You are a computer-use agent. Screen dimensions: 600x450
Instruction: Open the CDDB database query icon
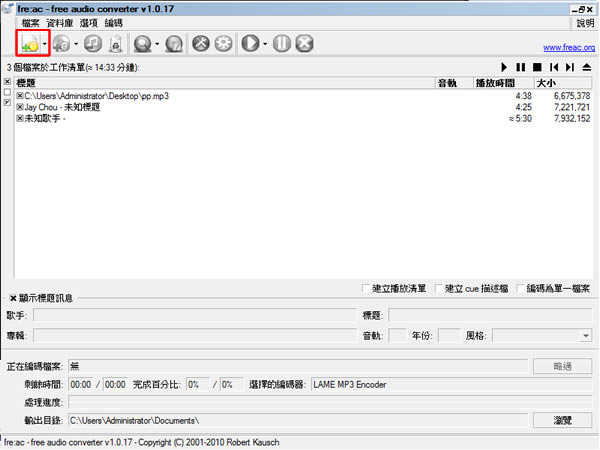[x=142, y=44]
